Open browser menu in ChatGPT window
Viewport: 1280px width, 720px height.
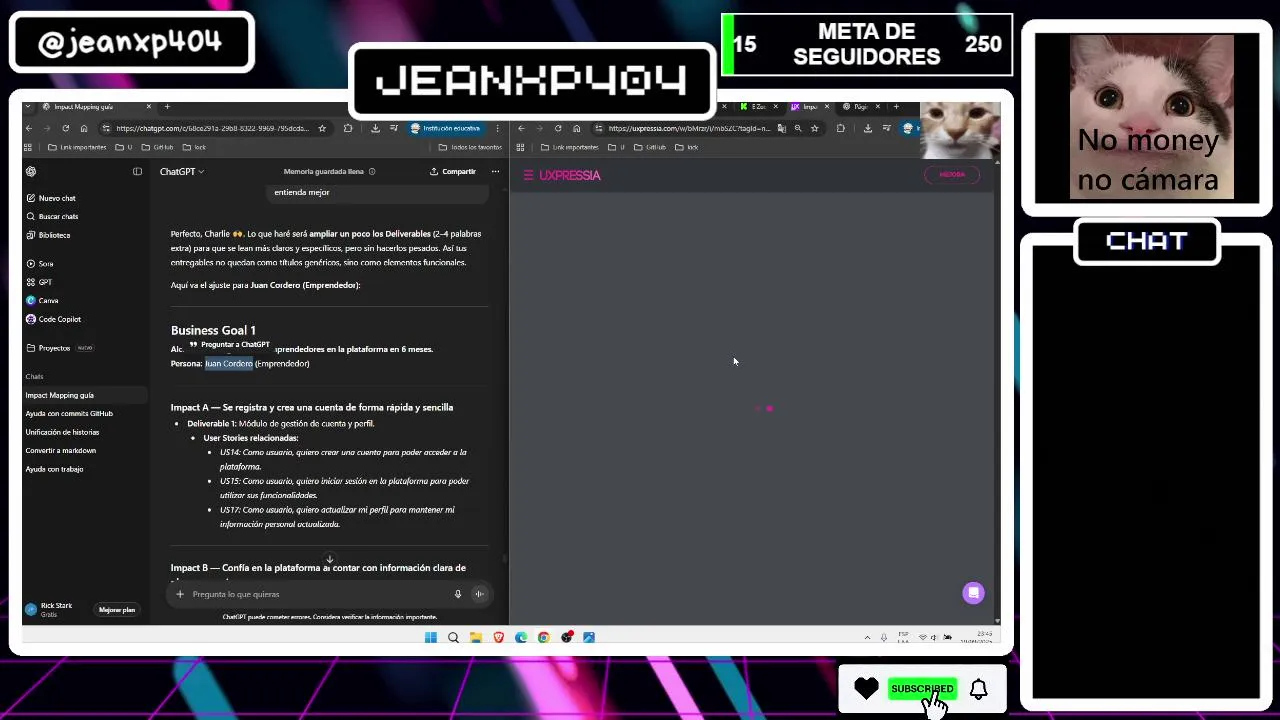click(x=497, y=128)
